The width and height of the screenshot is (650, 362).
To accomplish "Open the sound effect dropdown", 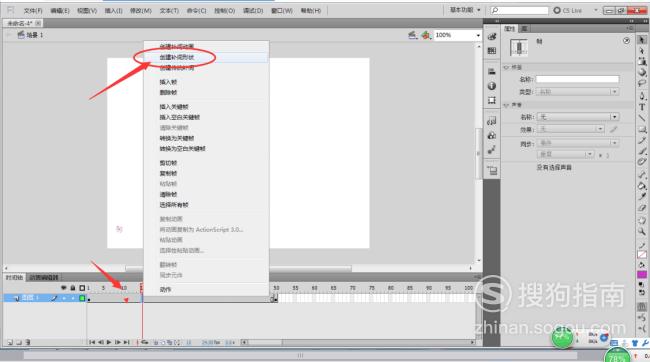I will click(x=570, y=129).
